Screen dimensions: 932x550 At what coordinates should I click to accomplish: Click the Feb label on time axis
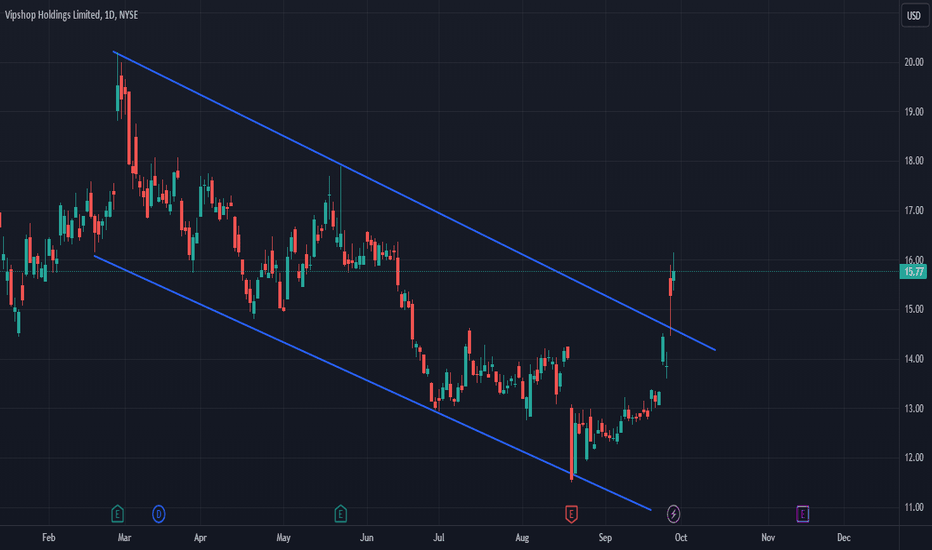click(x=49, y=538)
